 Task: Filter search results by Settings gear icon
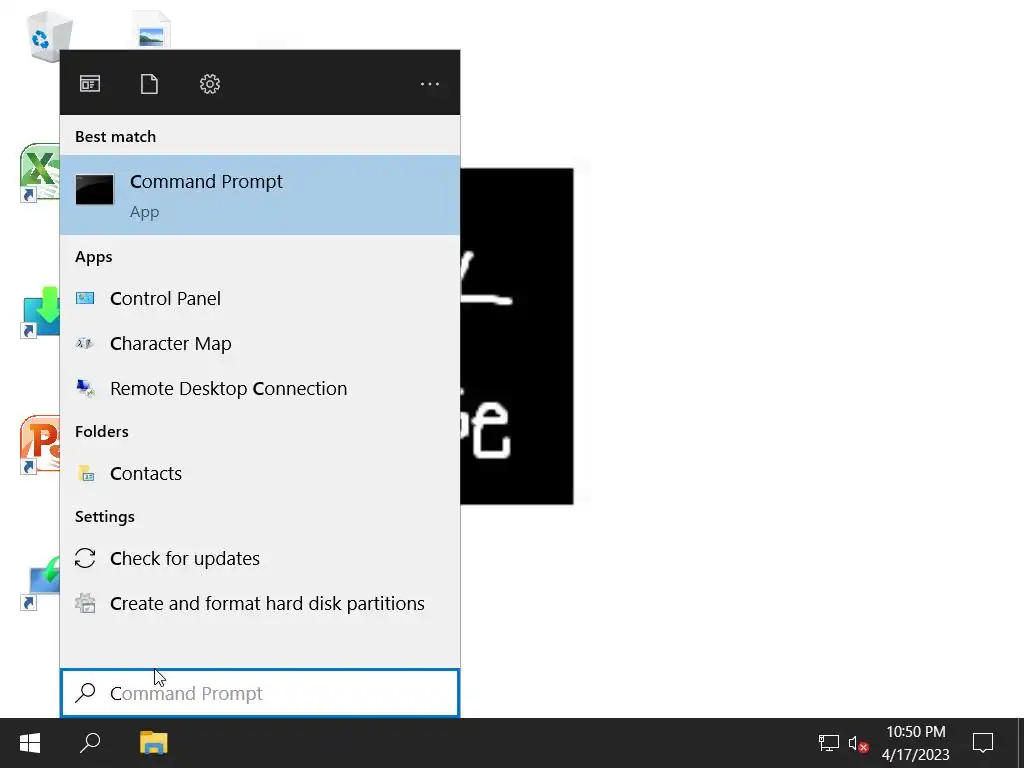[210, 84]
